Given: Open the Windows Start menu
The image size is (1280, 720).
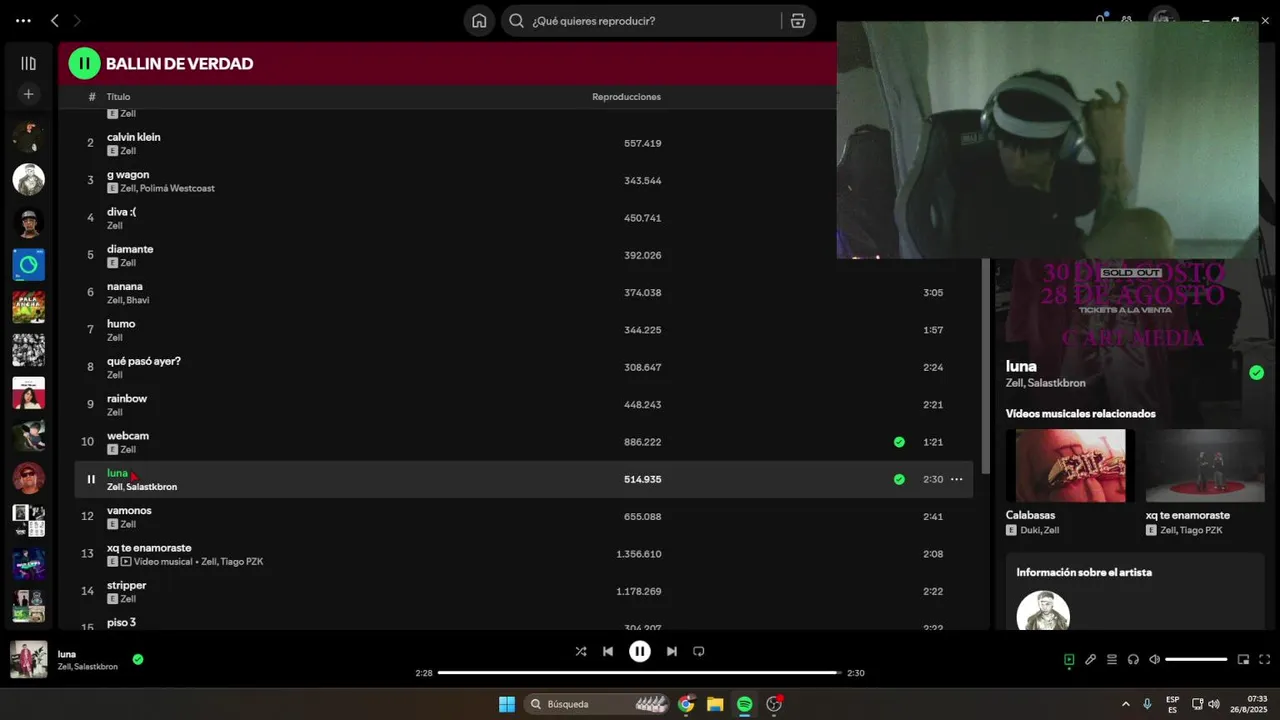Looking at the screenshot, I should coord(507,704).
